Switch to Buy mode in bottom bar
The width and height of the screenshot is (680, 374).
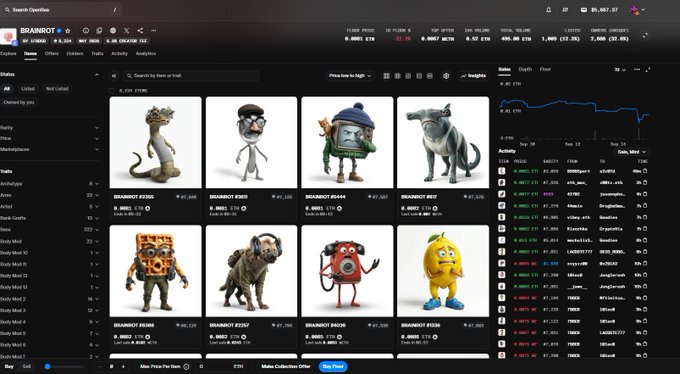(9, 367)
